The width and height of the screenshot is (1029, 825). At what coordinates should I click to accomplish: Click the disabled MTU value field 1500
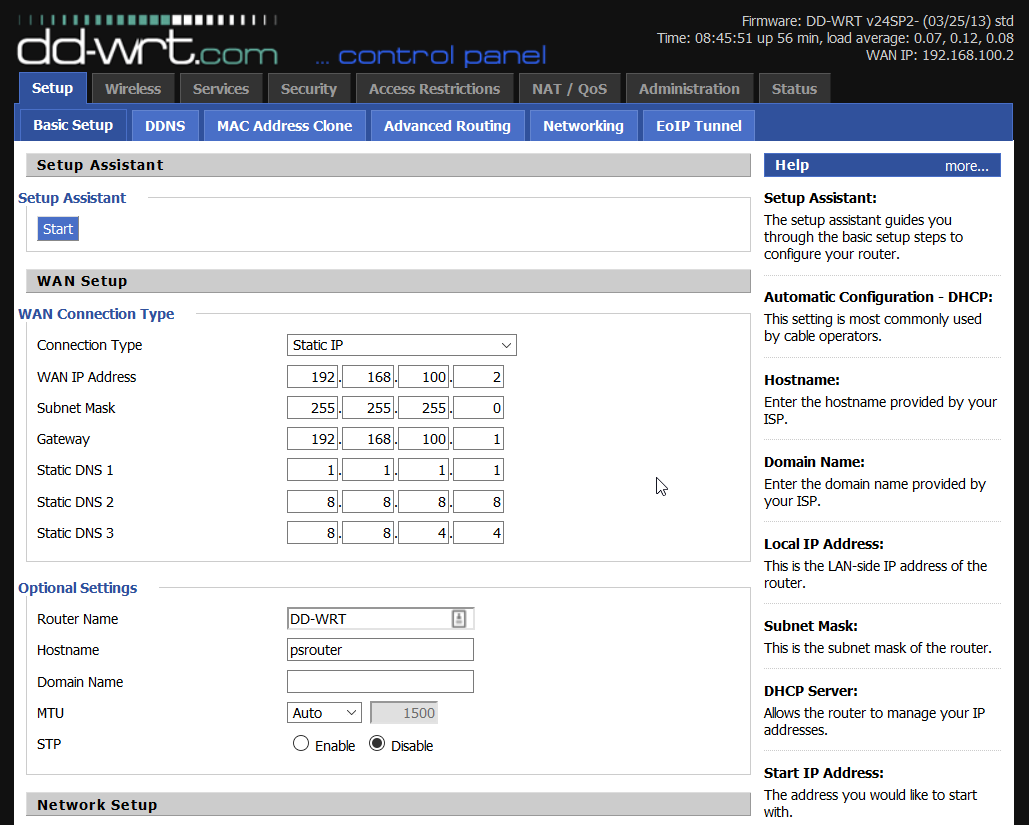(404, 713)
